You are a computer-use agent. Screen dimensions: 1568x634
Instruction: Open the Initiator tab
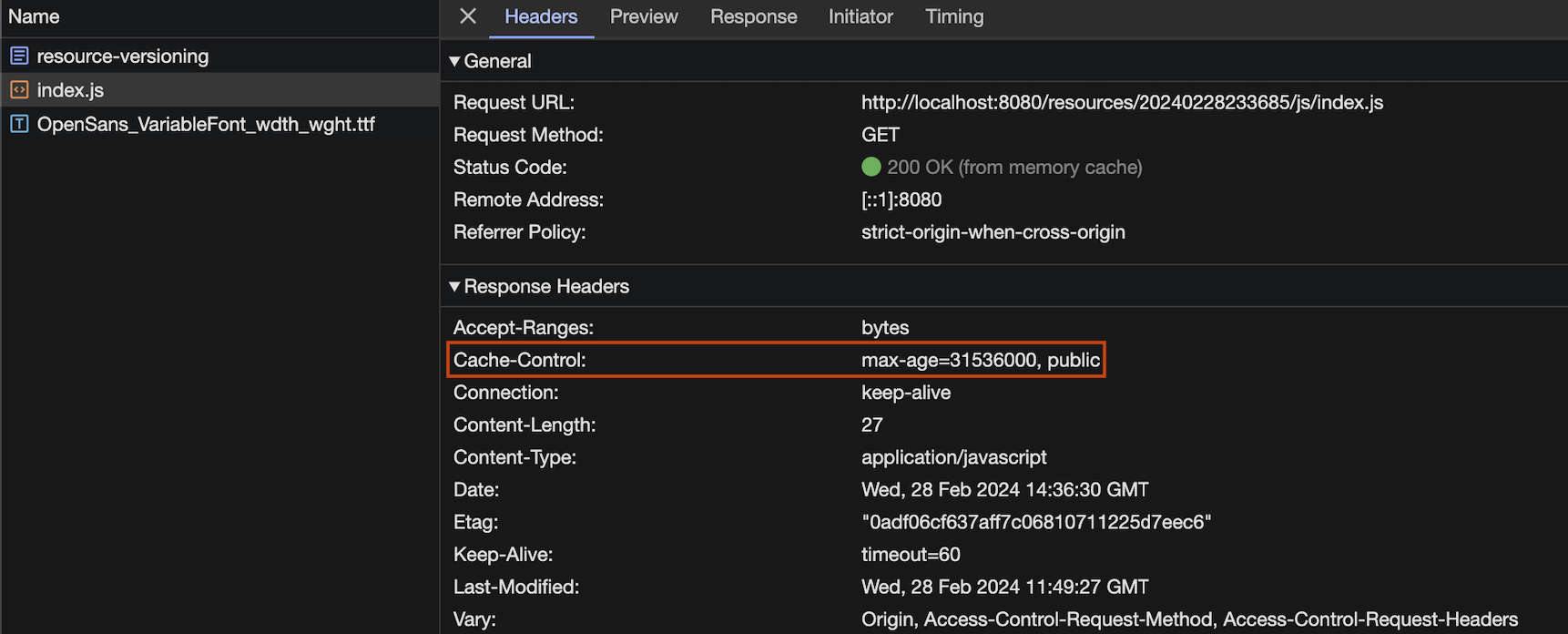[860, 16]
